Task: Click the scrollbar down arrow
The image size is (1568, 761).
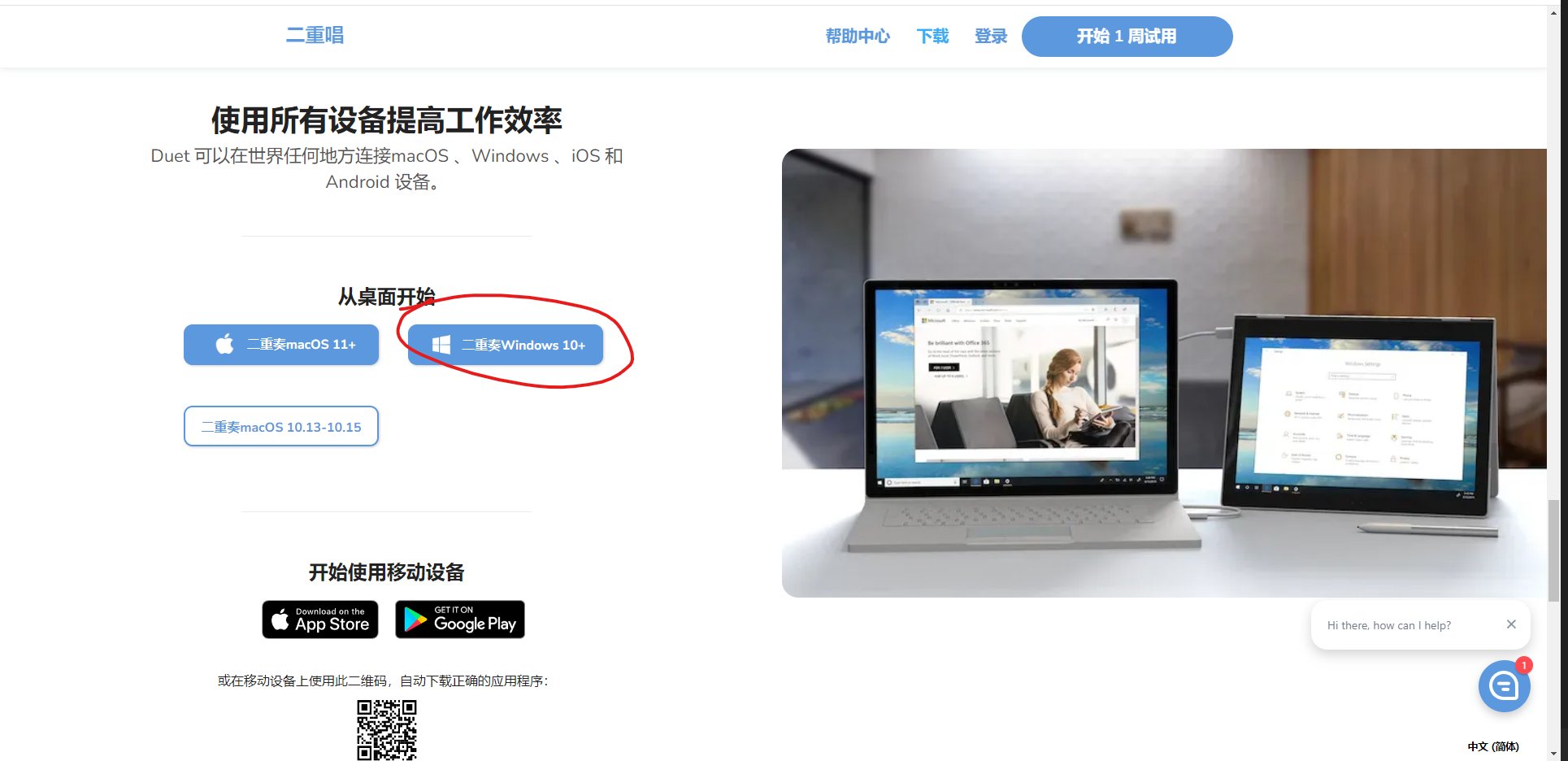Action: click(1553, 754)
